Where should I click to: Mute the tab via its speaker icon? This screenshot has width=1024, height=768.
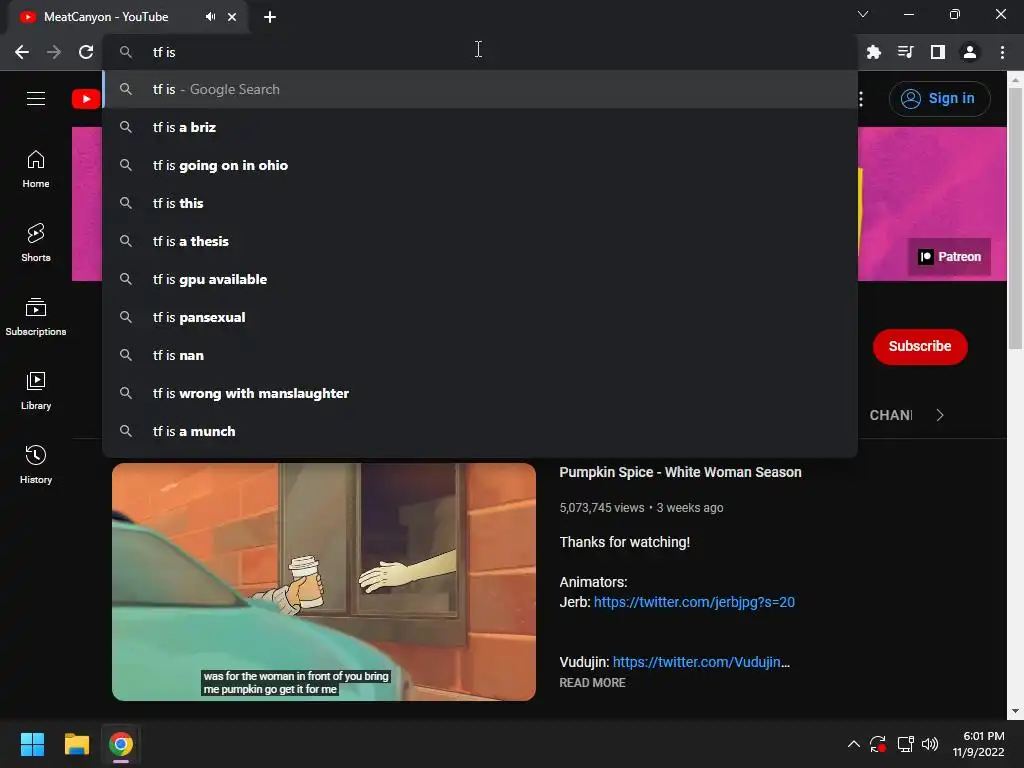coord(210,17)
